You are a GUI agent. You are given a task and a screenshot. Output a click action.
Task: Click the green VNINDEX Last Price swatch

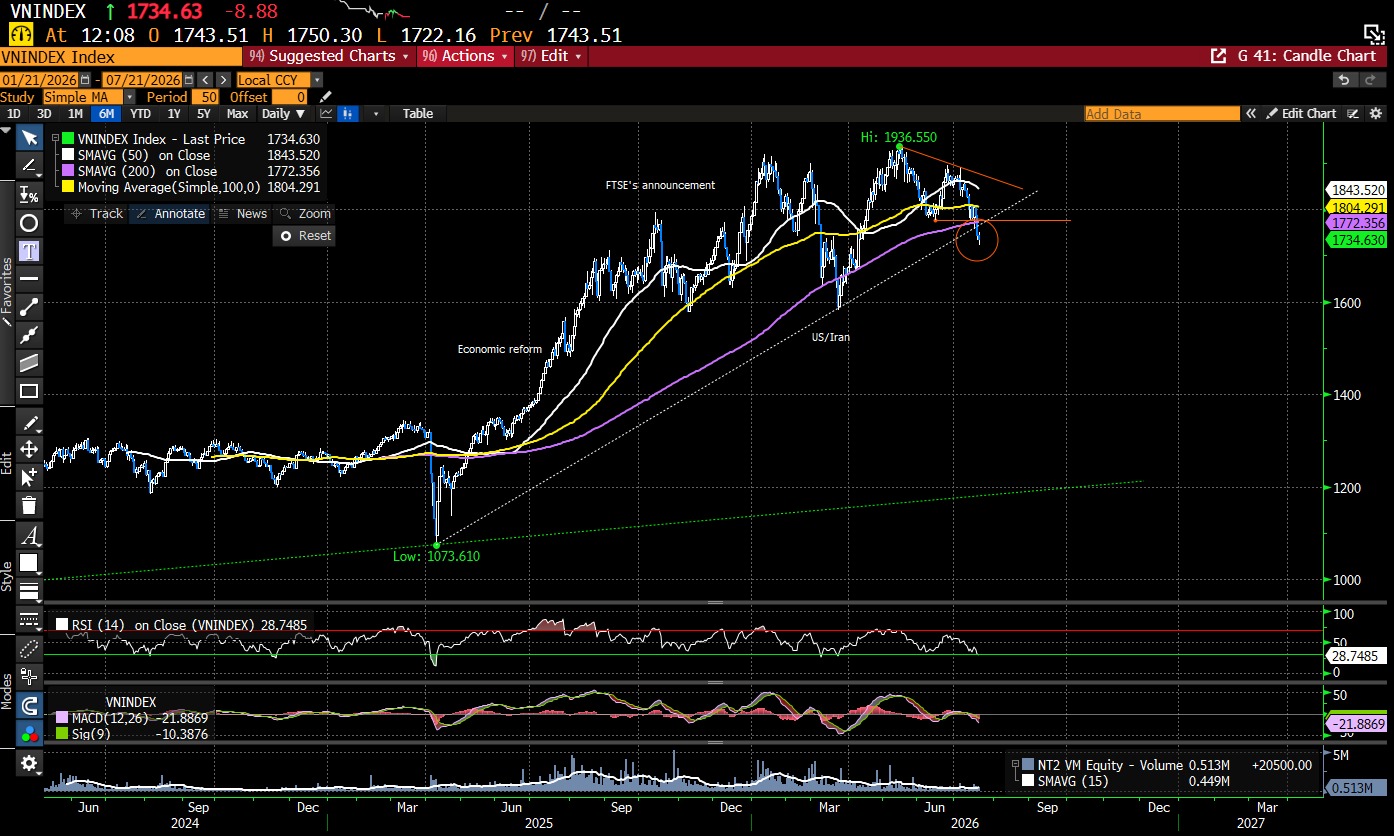coord(68,139)
